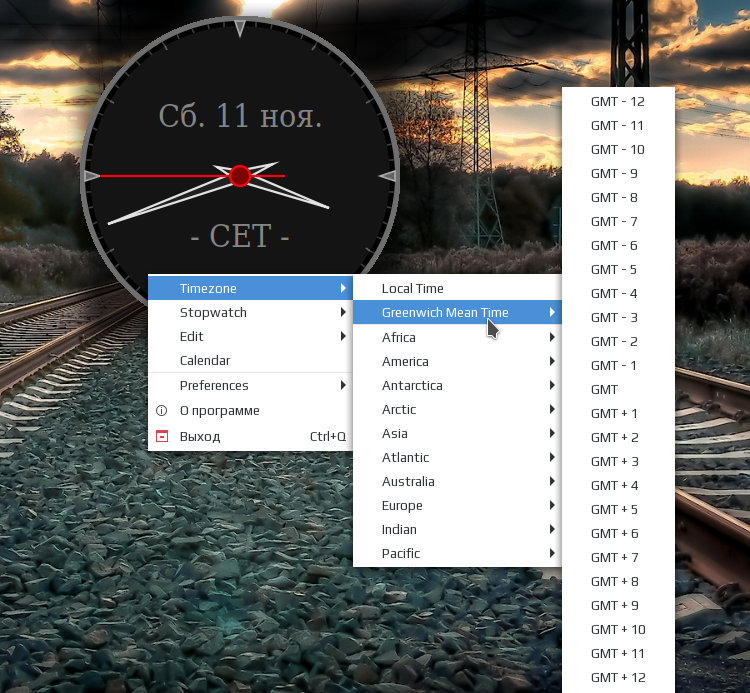Expand the Africa timezone submenu
Viewport: 750px width, 693px height.
pyautogui.click(x=457, y=337)
